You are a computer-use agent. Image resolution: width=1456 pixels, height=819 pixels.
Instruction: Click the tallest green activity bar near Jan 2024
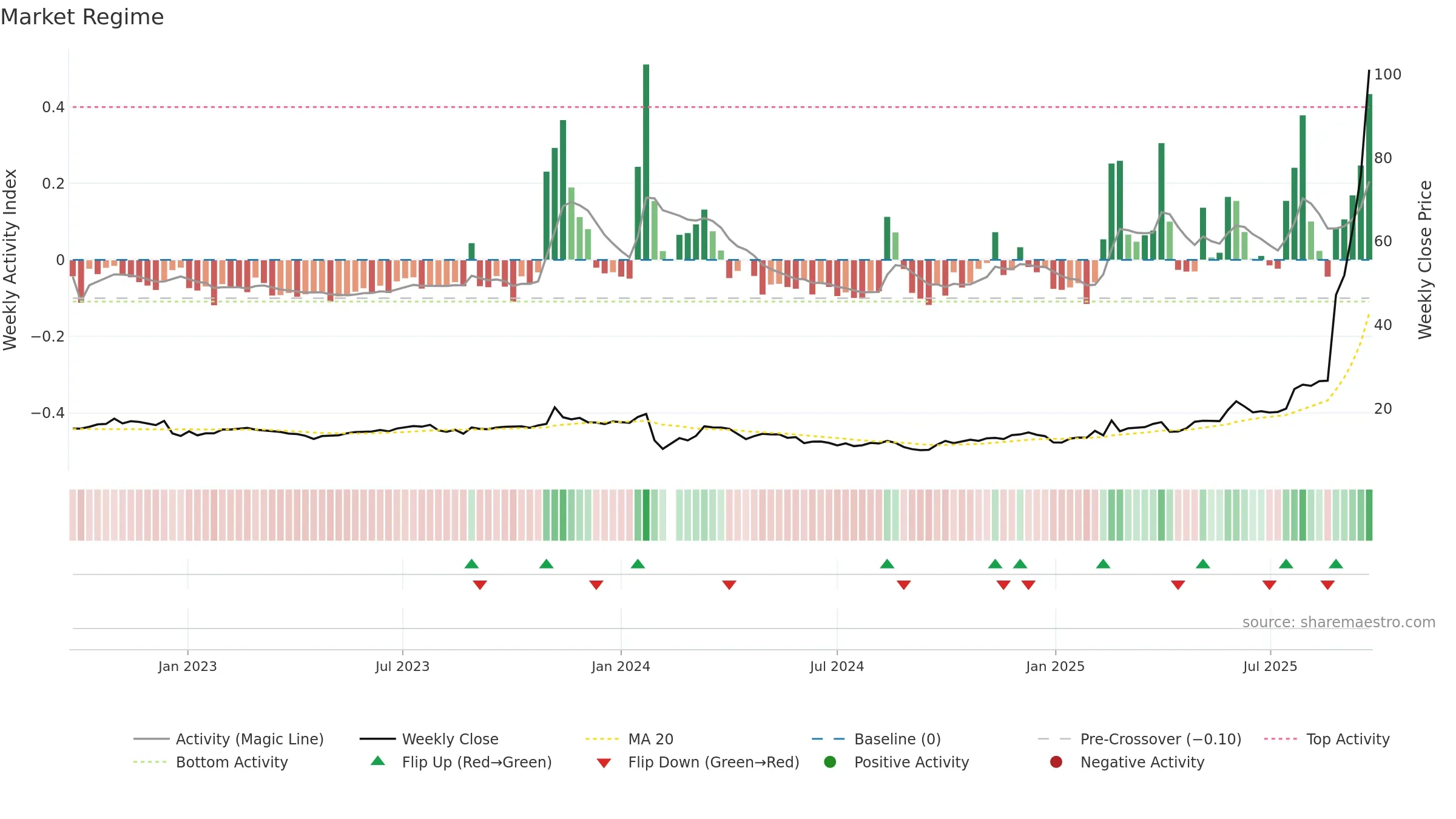(646, 162)
